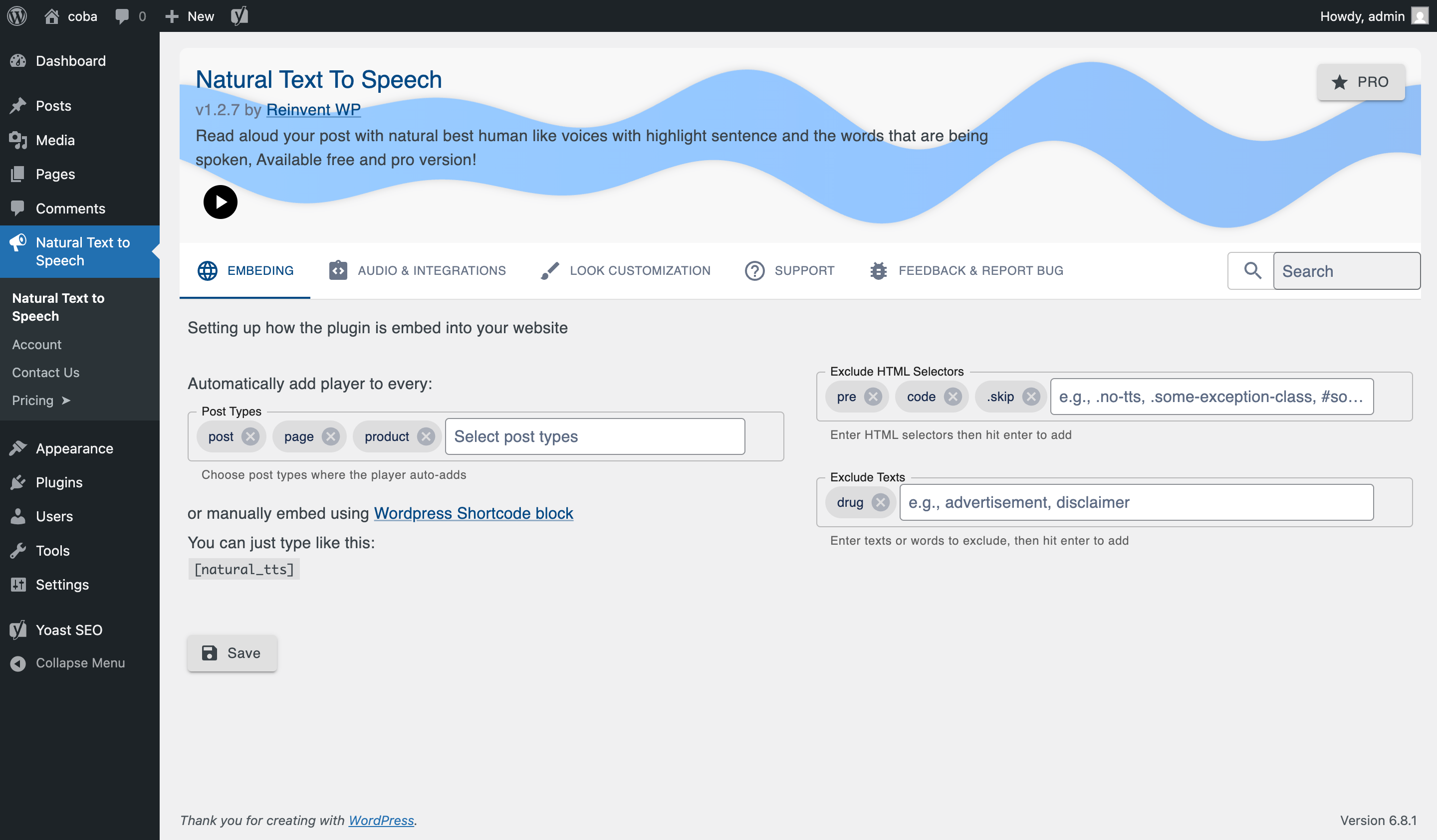Select the Natural Text to Speech submenu heading
This screenshot has height=840, width=1437.
click(x=58, y=307)
